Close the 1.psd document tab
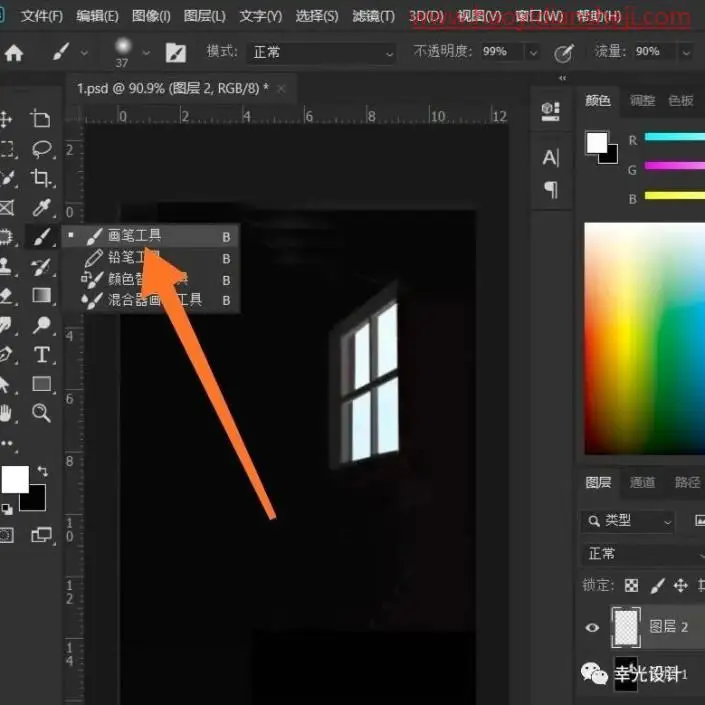The image size is (705, 705). (281, 89)
